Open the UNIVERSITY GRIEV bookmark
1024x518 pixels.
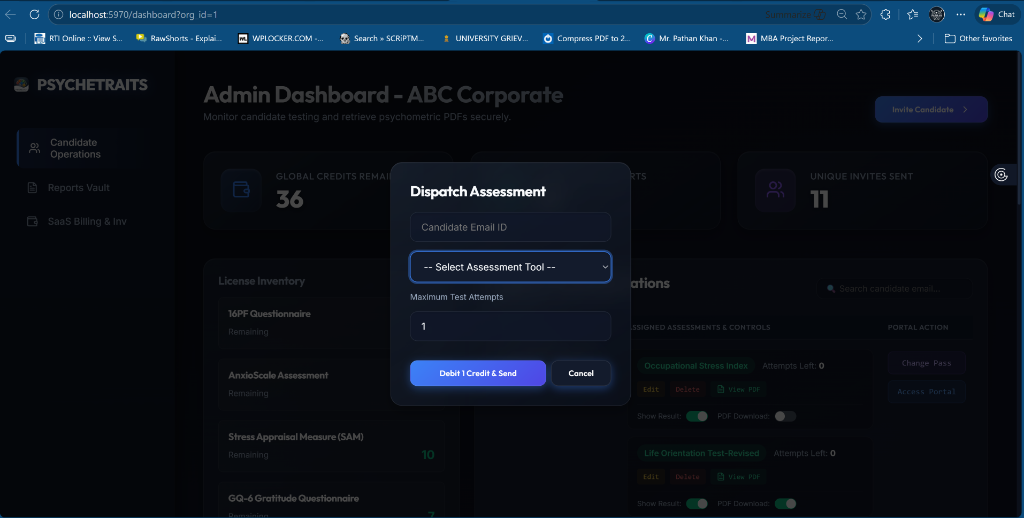point(485,39)
